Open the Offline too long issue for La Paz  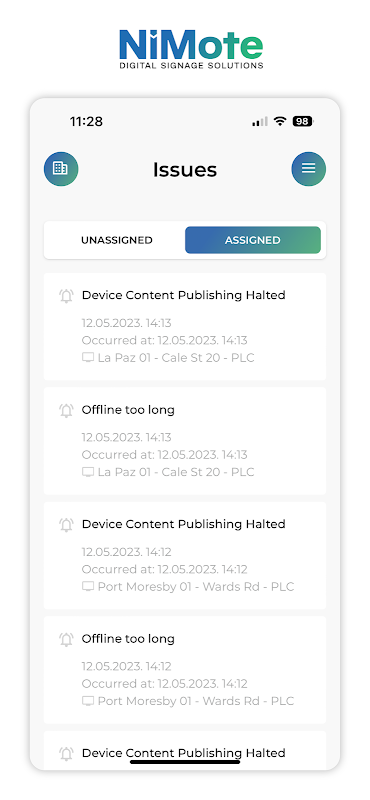[x=185, y=441]
